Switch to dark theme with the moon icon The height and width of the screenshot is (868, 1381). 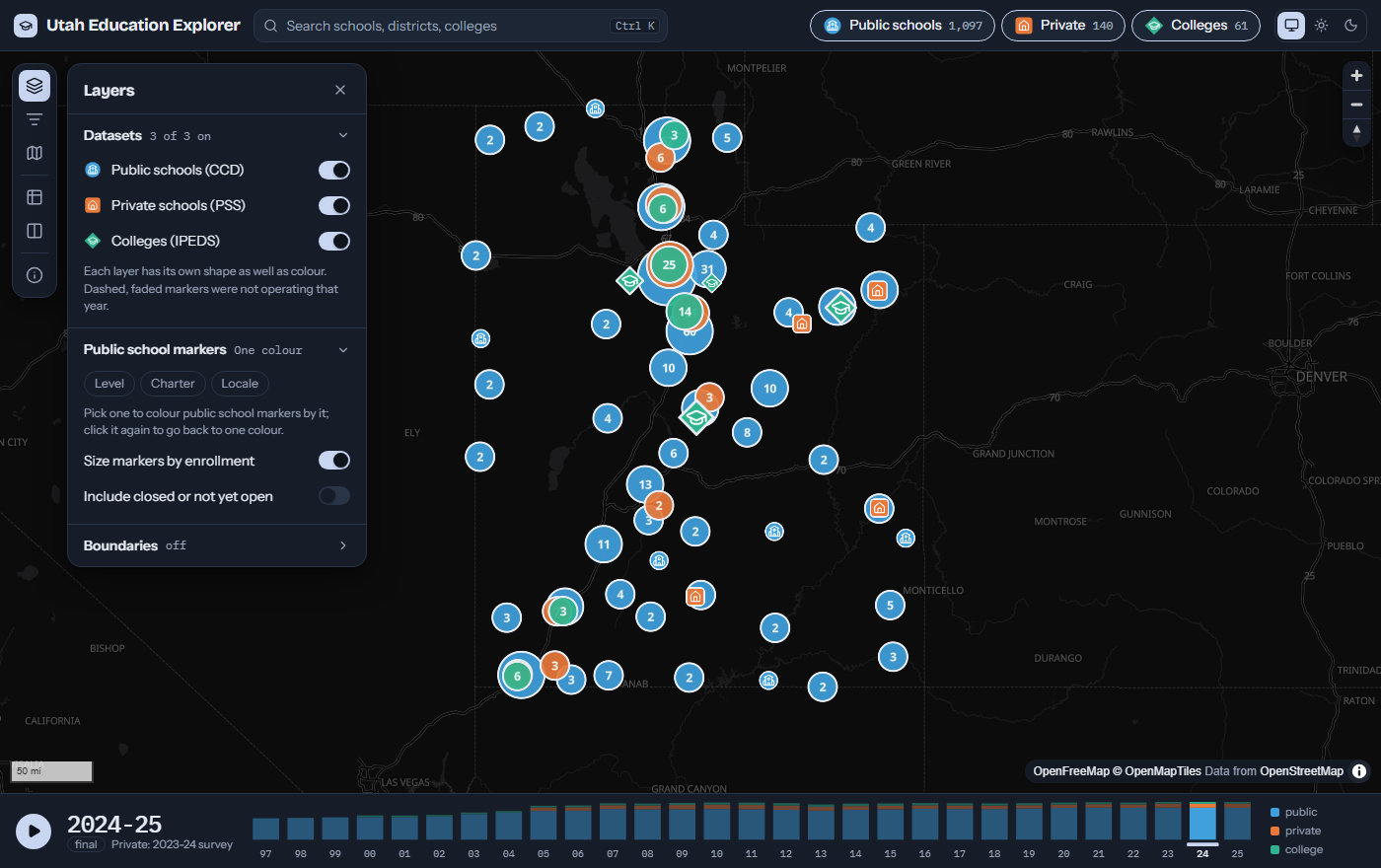[x=1351, y=26]
